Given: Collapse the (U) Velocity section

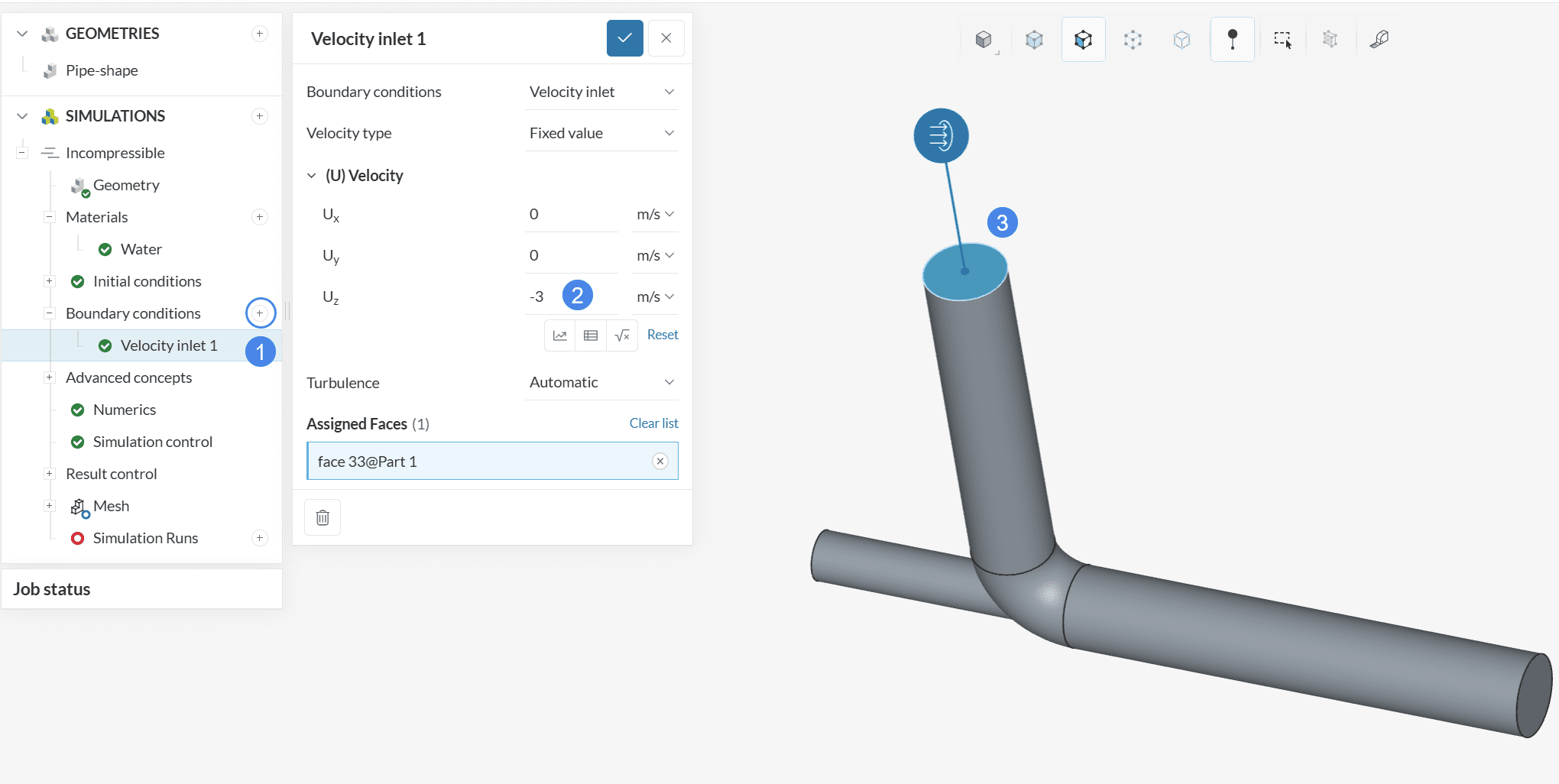Looking at the screenshot, I should click(312, 176).
